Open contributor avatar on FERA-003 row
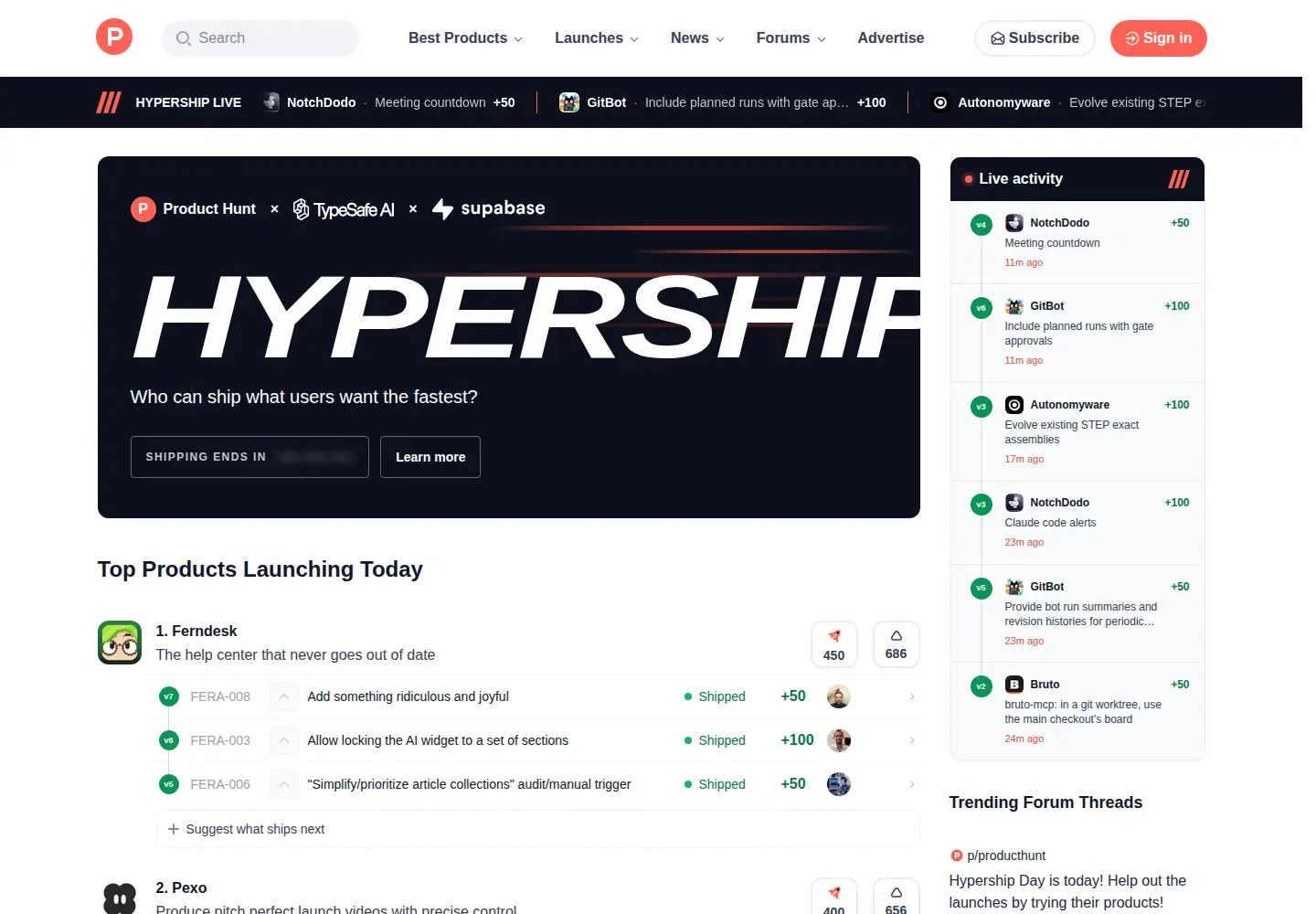Image resolution: width=1316 pixels, height=914 pixels. click(839, 740)
